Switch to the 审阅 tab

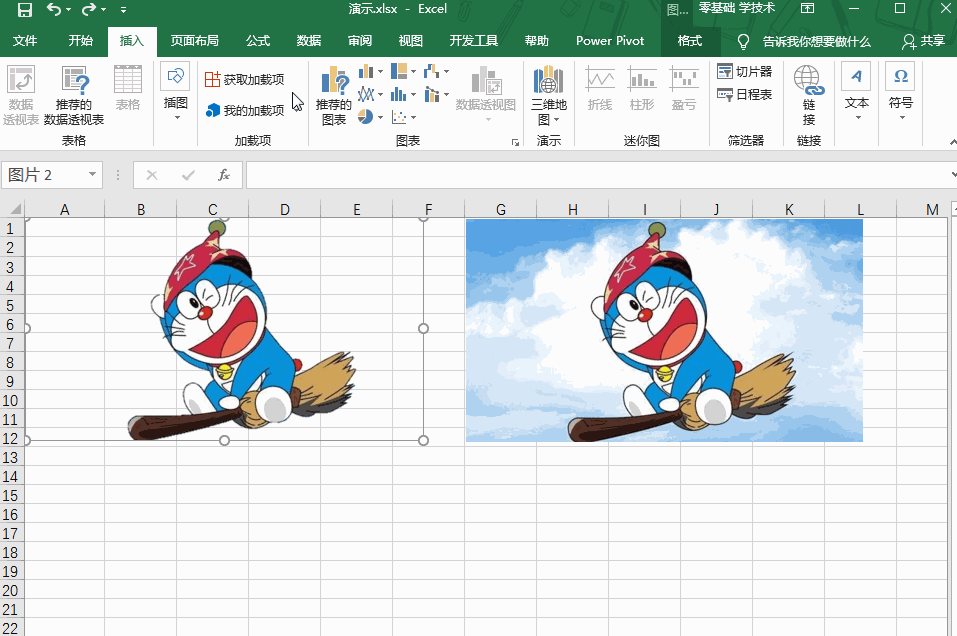pyautogui.click(x=360, y=41)
